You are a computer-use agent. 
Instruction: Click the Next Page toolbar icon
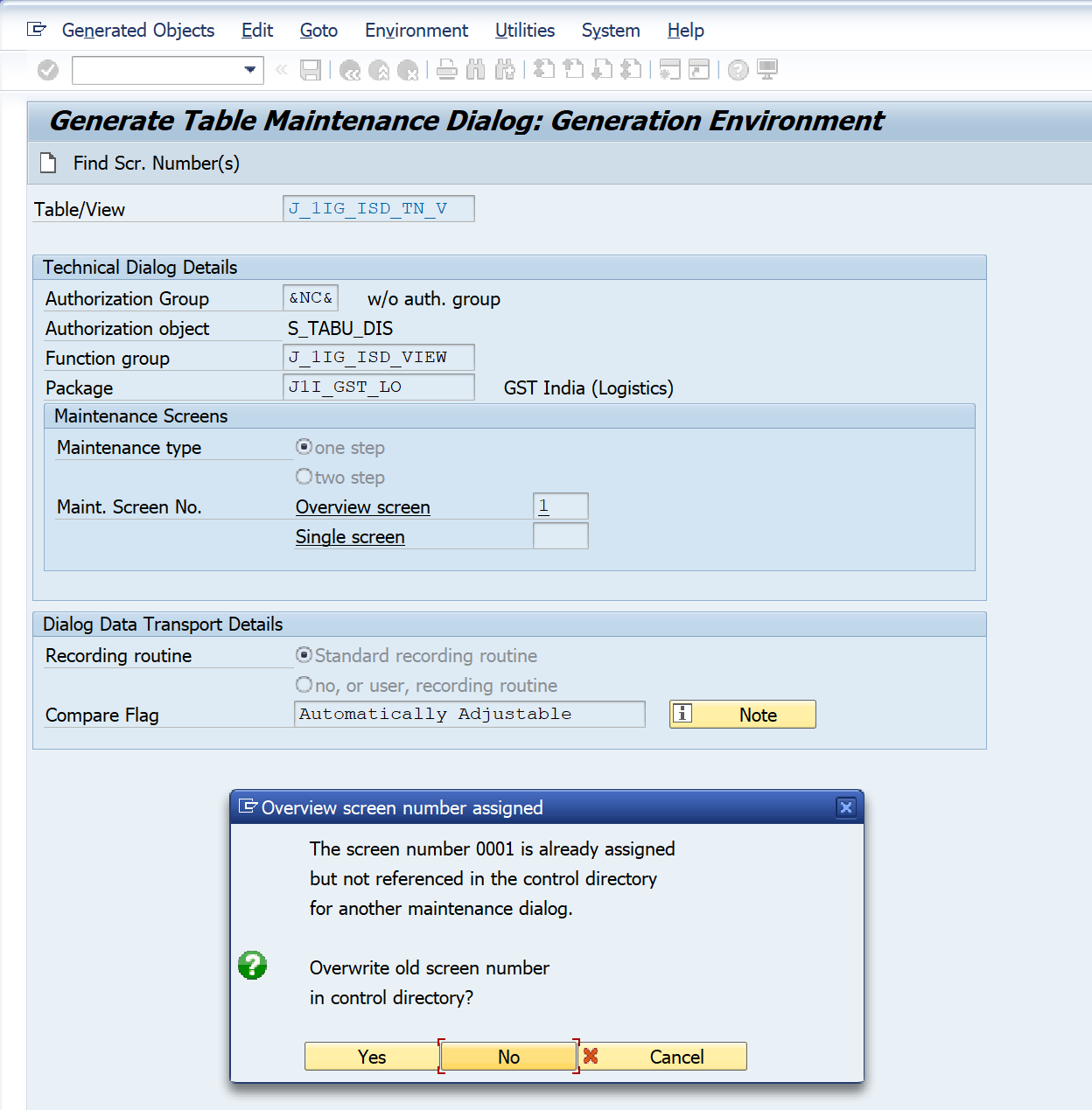(602, 70)
